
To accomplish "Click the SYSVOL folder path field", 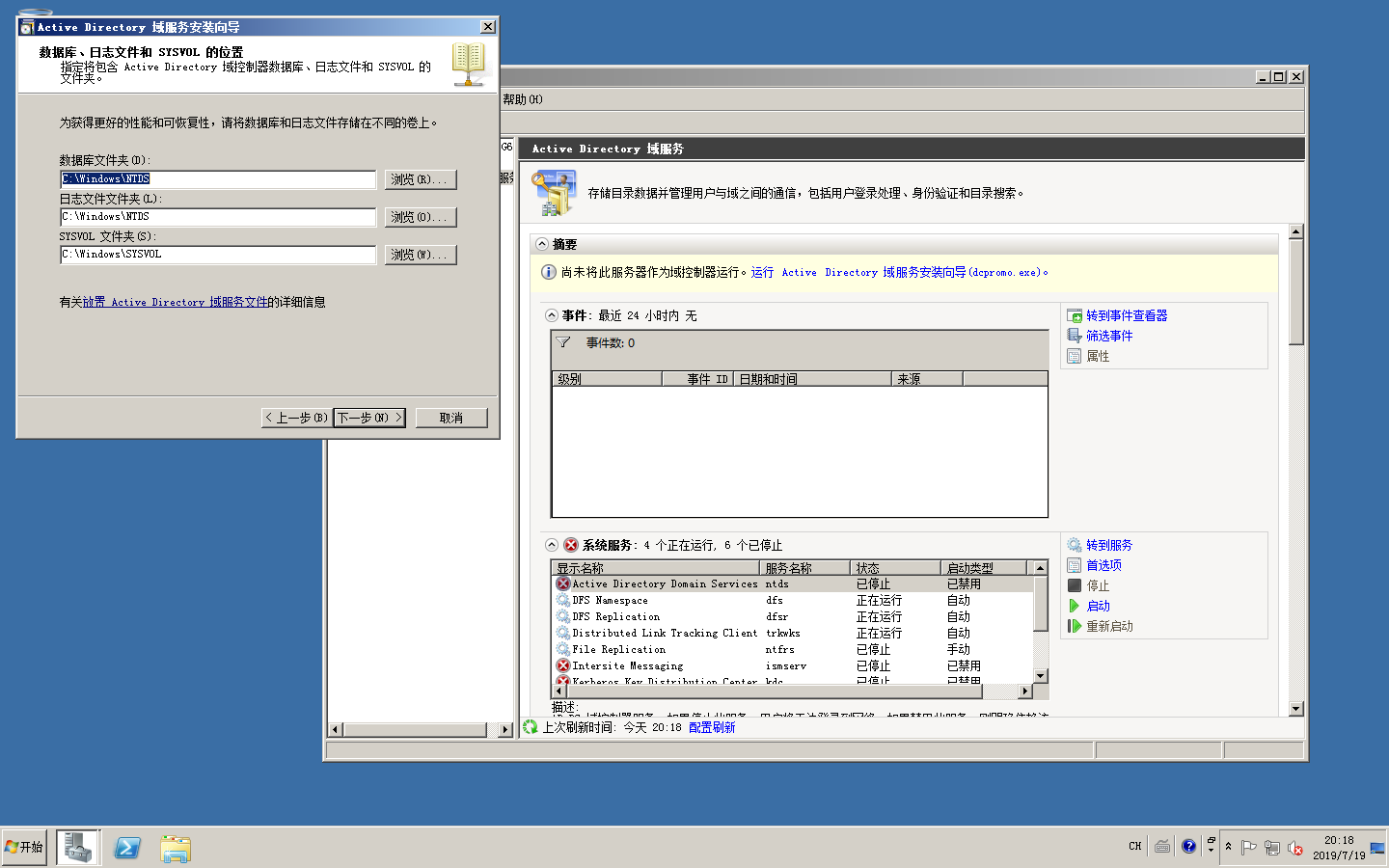I will 218,255.
